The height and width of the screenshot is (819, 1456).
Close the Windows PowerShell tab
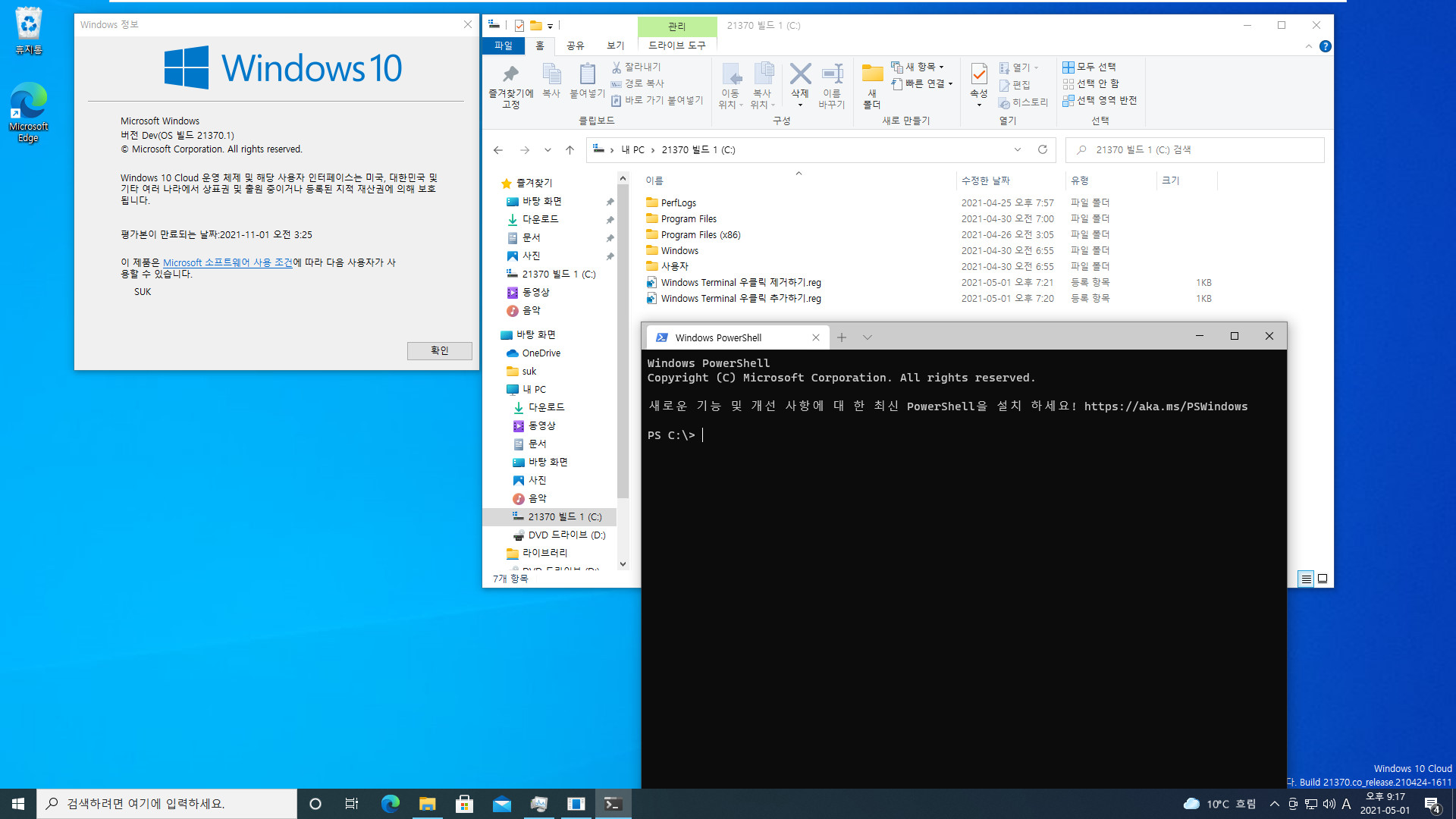coord(816,337)
